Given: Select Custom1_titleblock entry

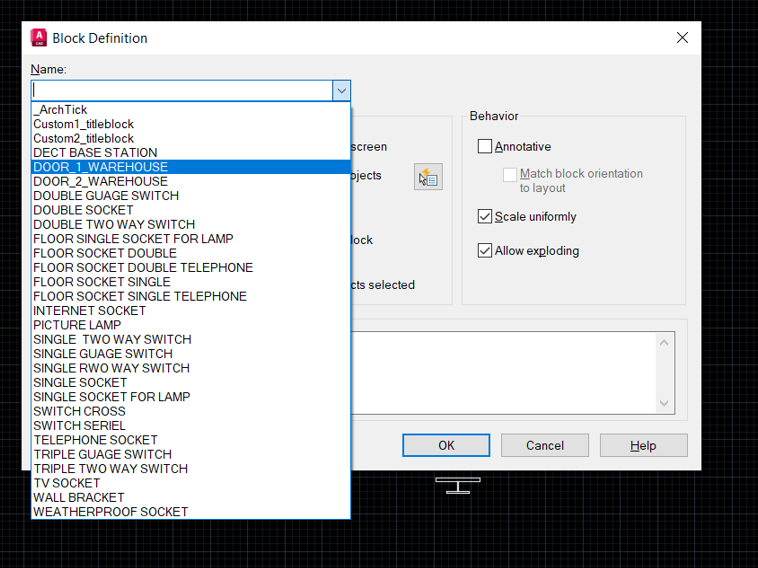Looking at the screenshot, I should (x=191, y=124).
